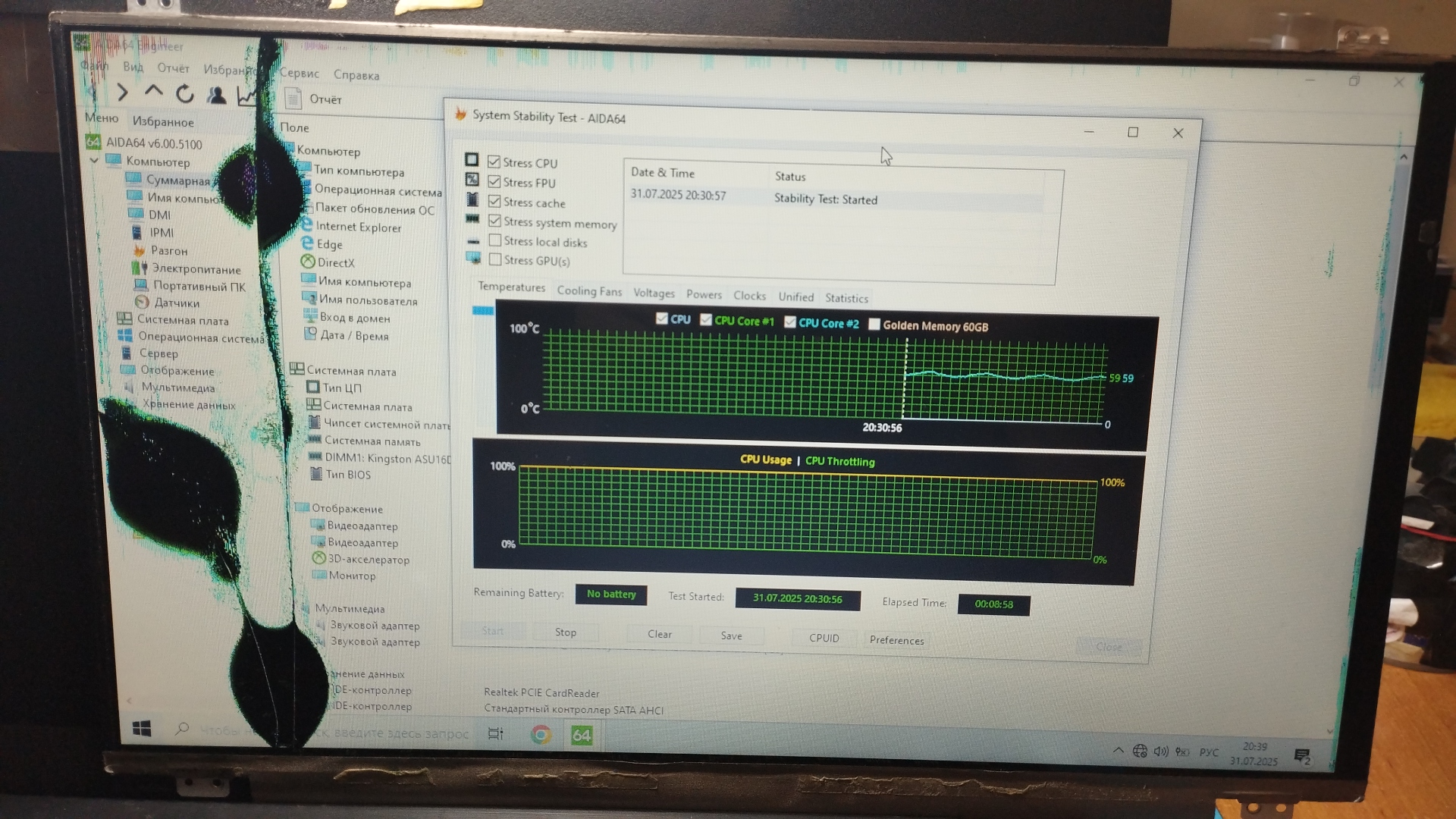Collapse the Компьютер tree node
The width and height of the screenshot is (1456, 819).
[94, 161]
